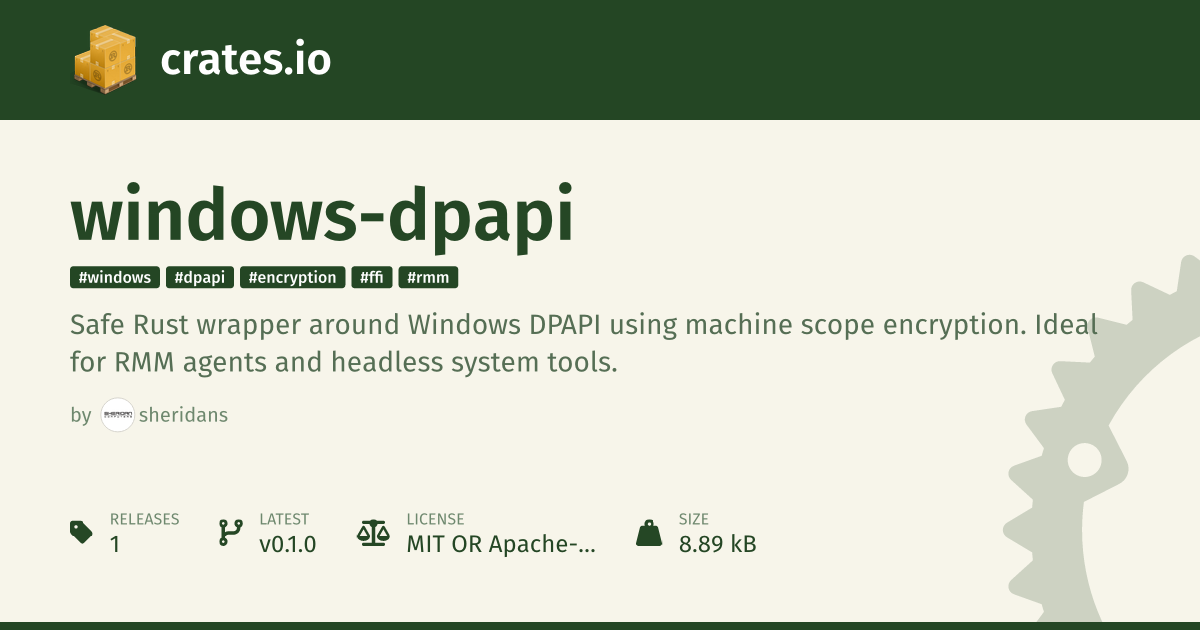This screenshot has width=1200, height=630.
Task: Click the size weight icon
Action: 649,532
